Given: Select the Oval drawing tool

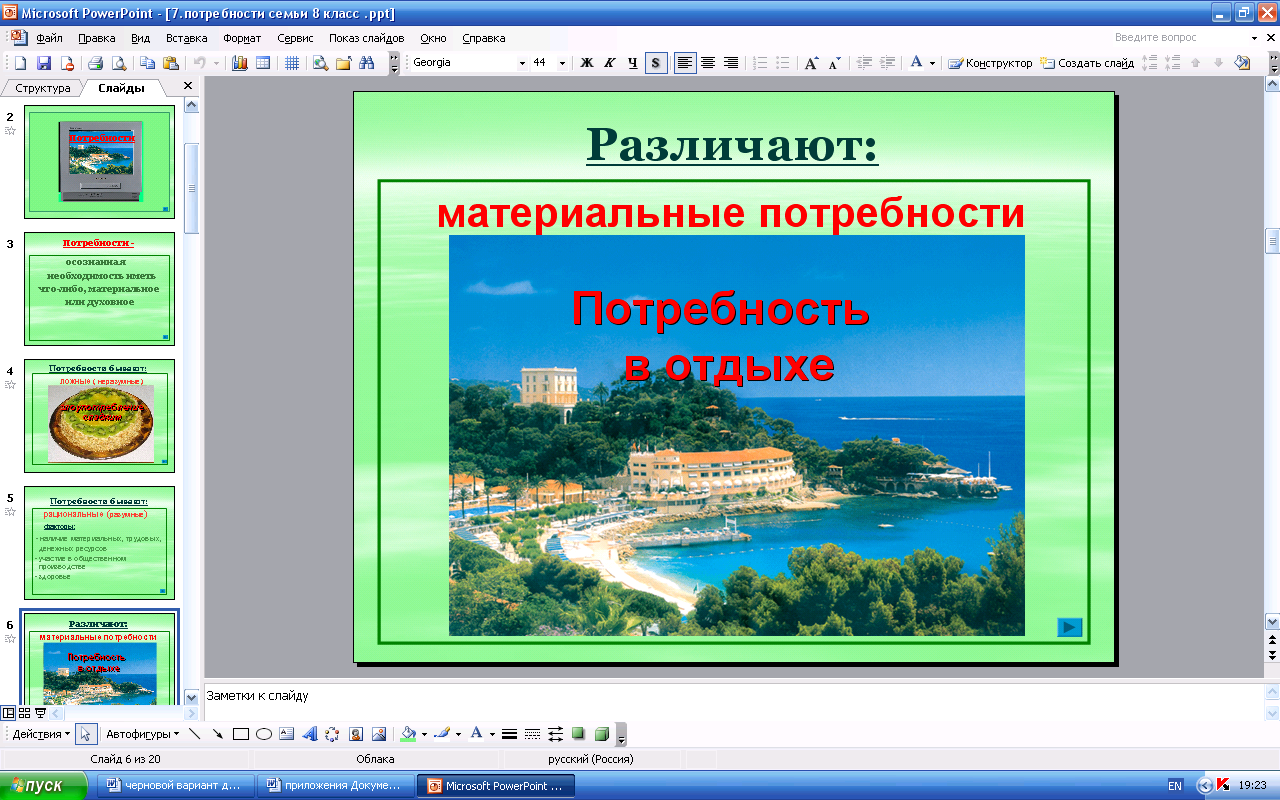Looking at the screenshot, I should (x=264, y=734).
